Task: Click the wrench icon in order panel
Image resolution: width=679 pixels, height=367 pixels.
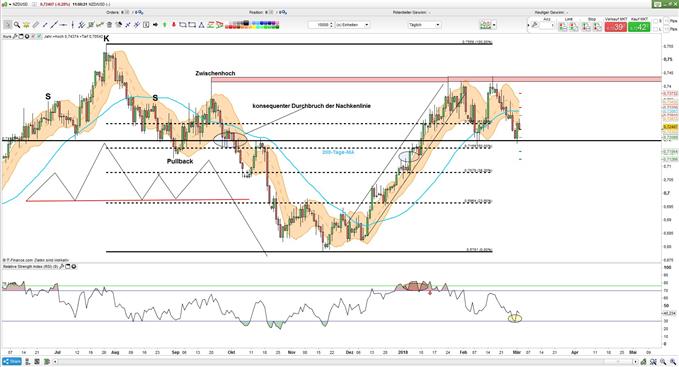Action: pos(535,25)
